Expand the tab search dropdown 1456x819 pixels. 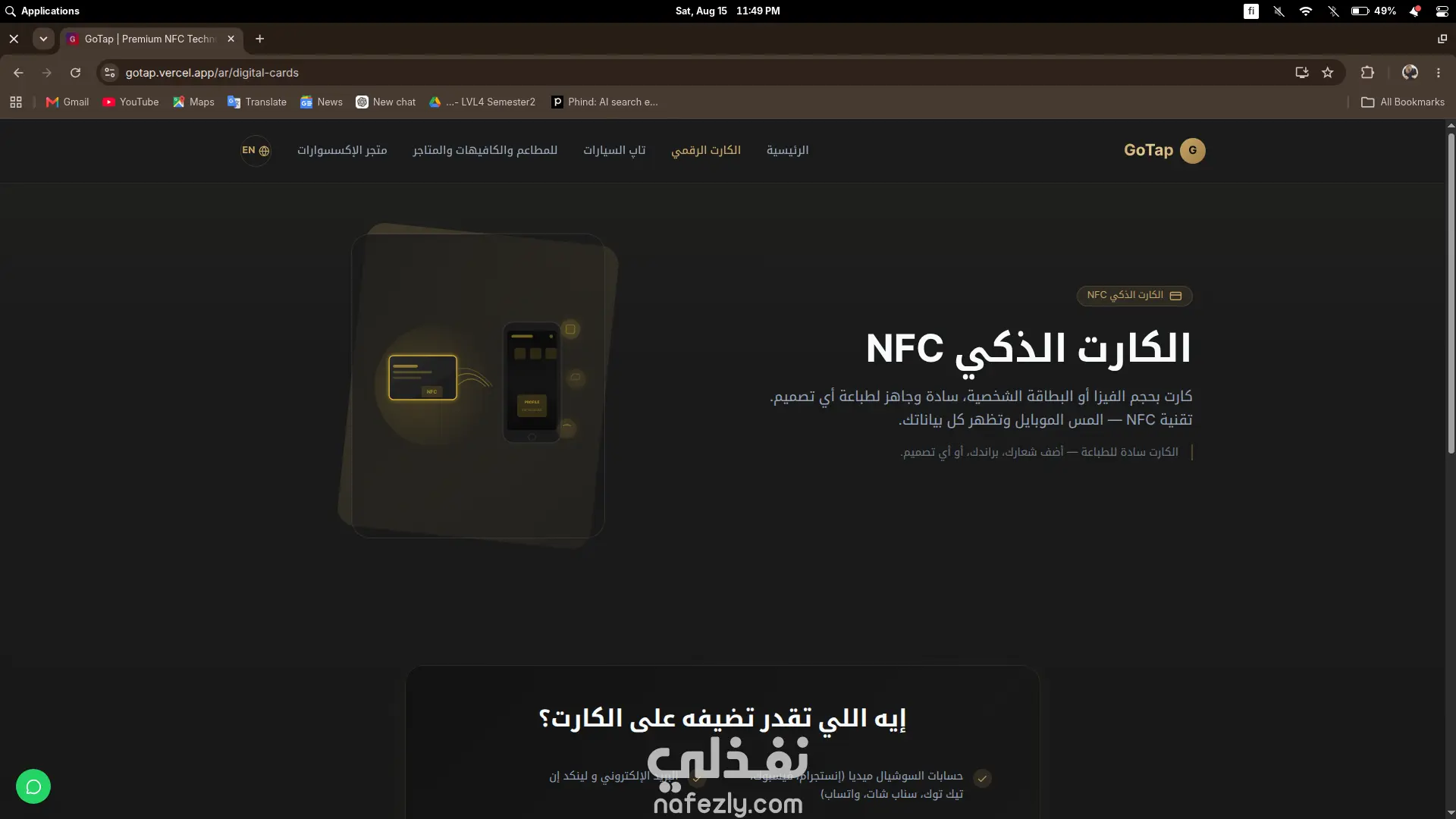[x=43, y=39]
